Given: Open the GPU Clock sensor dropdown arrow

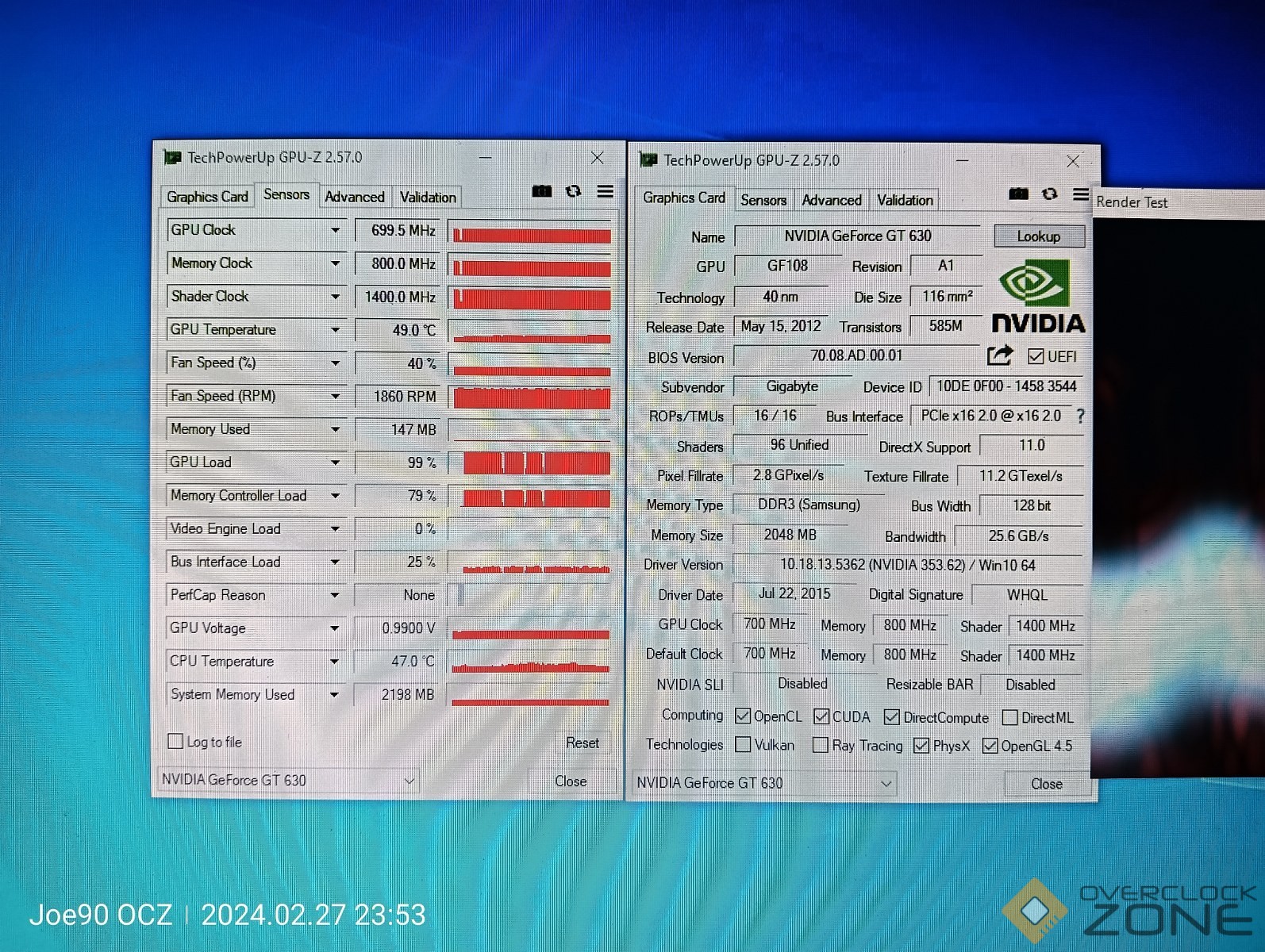Looking at the screenshot, I should pyautogui.click(x=336, y=230).
